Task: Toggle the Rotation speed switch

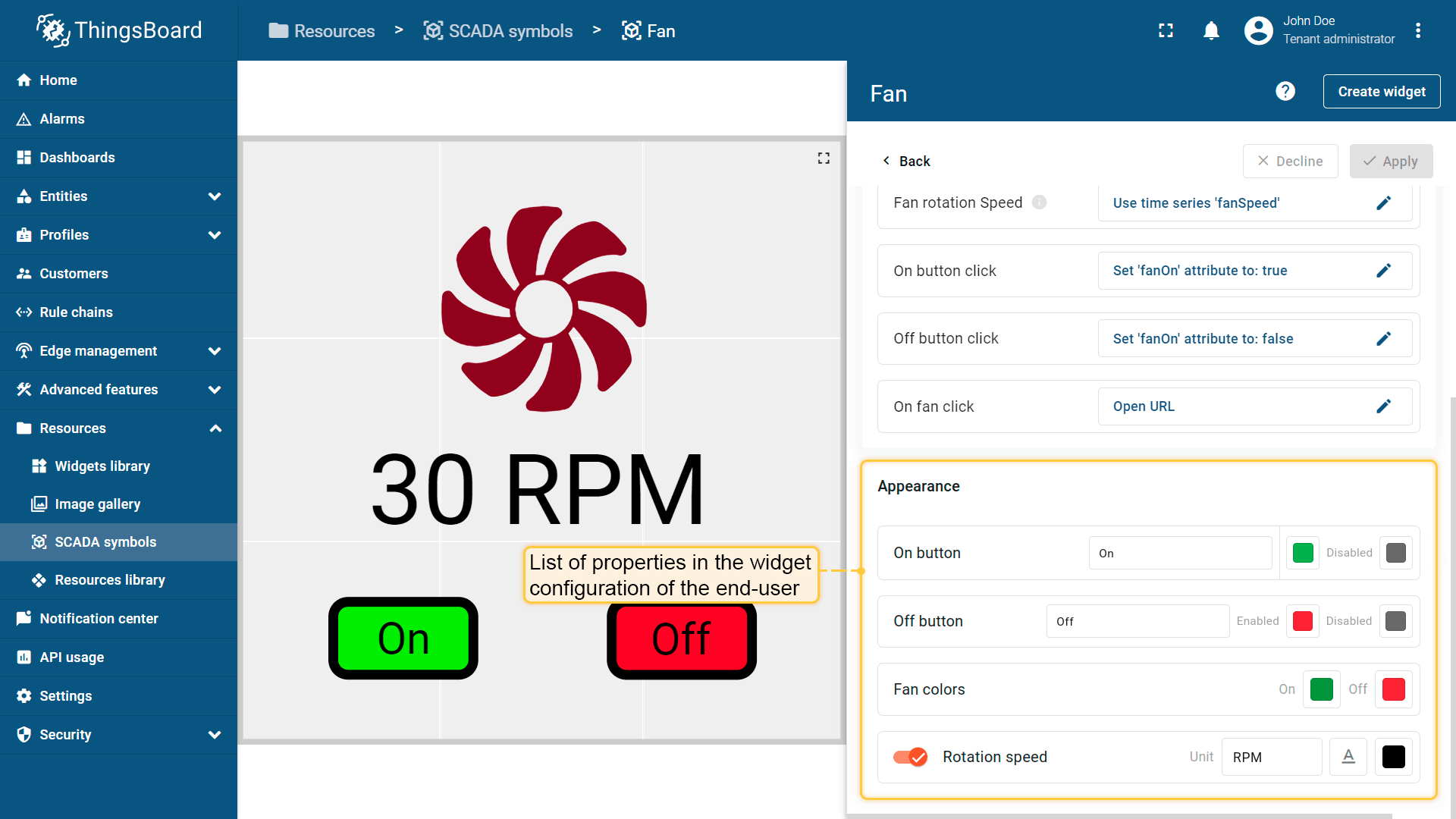Action: pyautogui.click(x=910, y=757)
